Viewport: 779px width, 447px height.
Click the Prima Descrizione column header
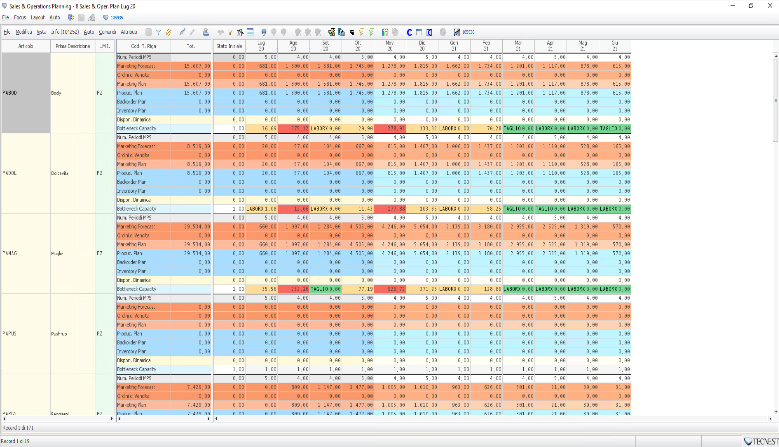click(x=72, y=46)
